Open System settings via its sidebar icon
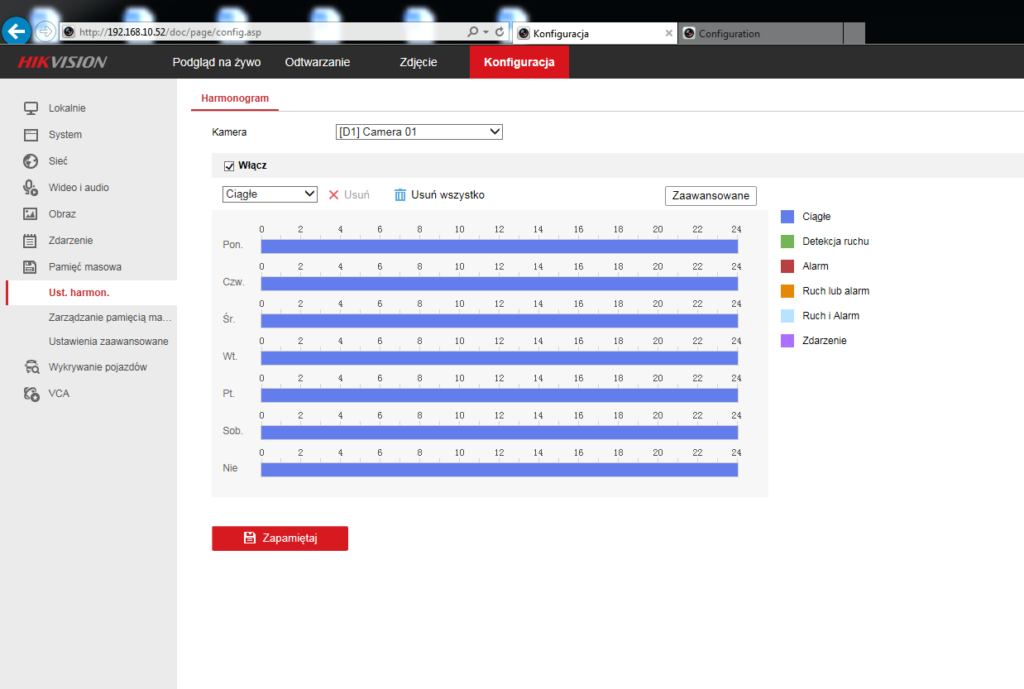 31,135
